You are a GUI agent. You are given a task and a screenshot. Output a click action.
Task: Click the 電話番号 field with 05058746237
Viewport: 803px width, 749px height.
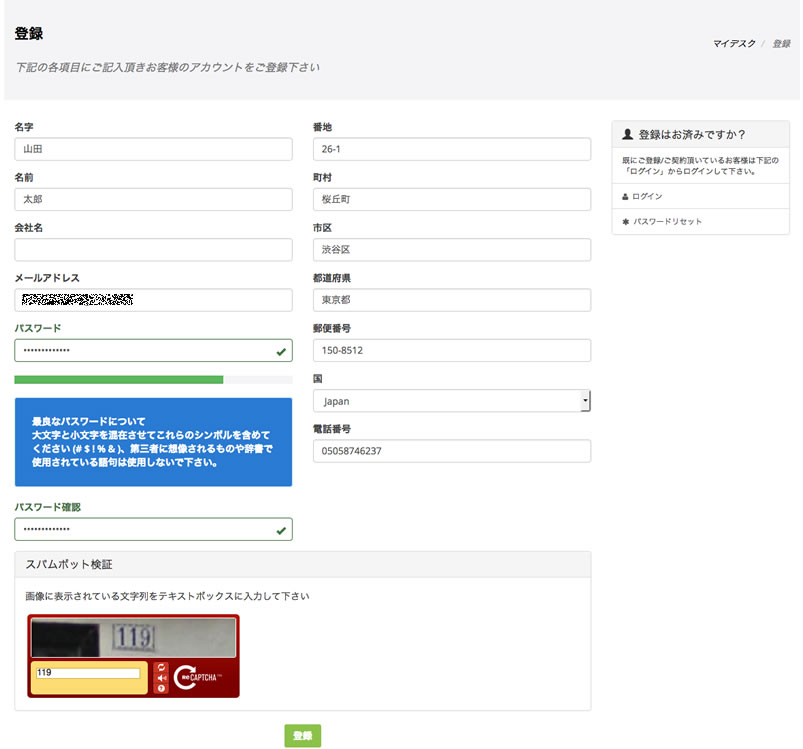(x=451, y=451)
